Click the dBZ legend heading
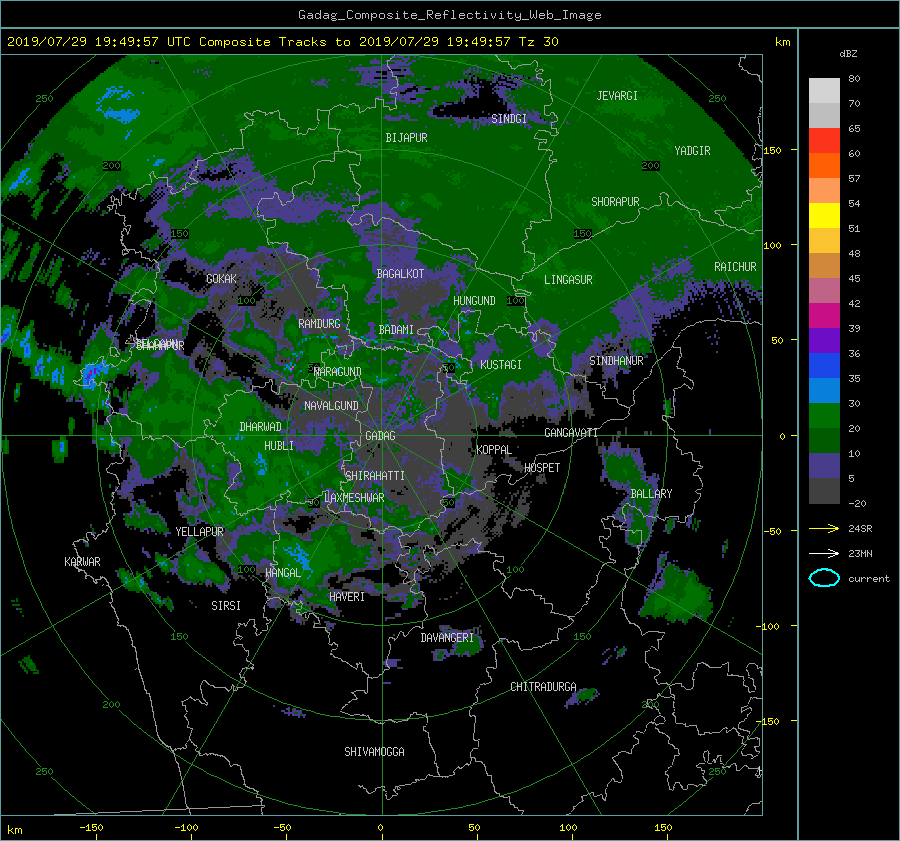 (848, 53)
